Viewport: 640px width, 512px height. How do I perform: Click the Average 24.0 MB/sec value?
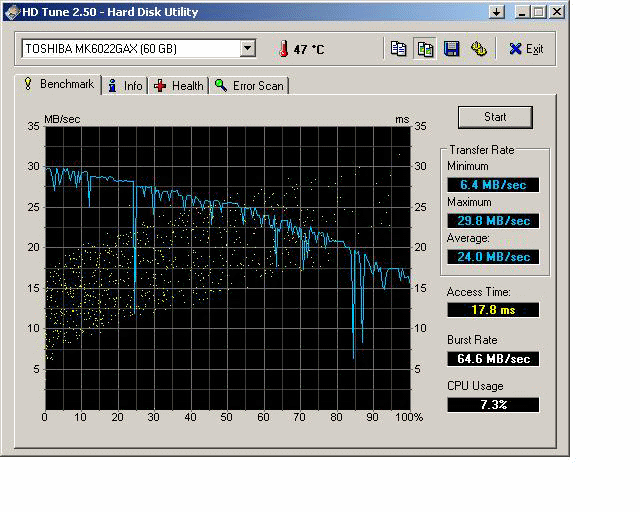click(x=493, y=256)
